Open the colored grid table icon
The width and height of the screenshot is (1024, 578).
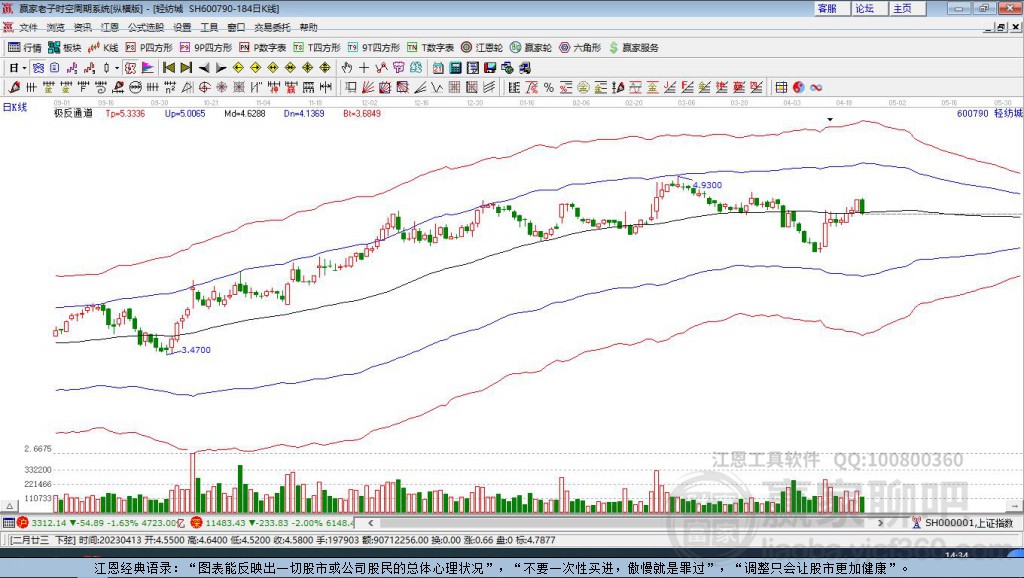[x=781, y=88]
